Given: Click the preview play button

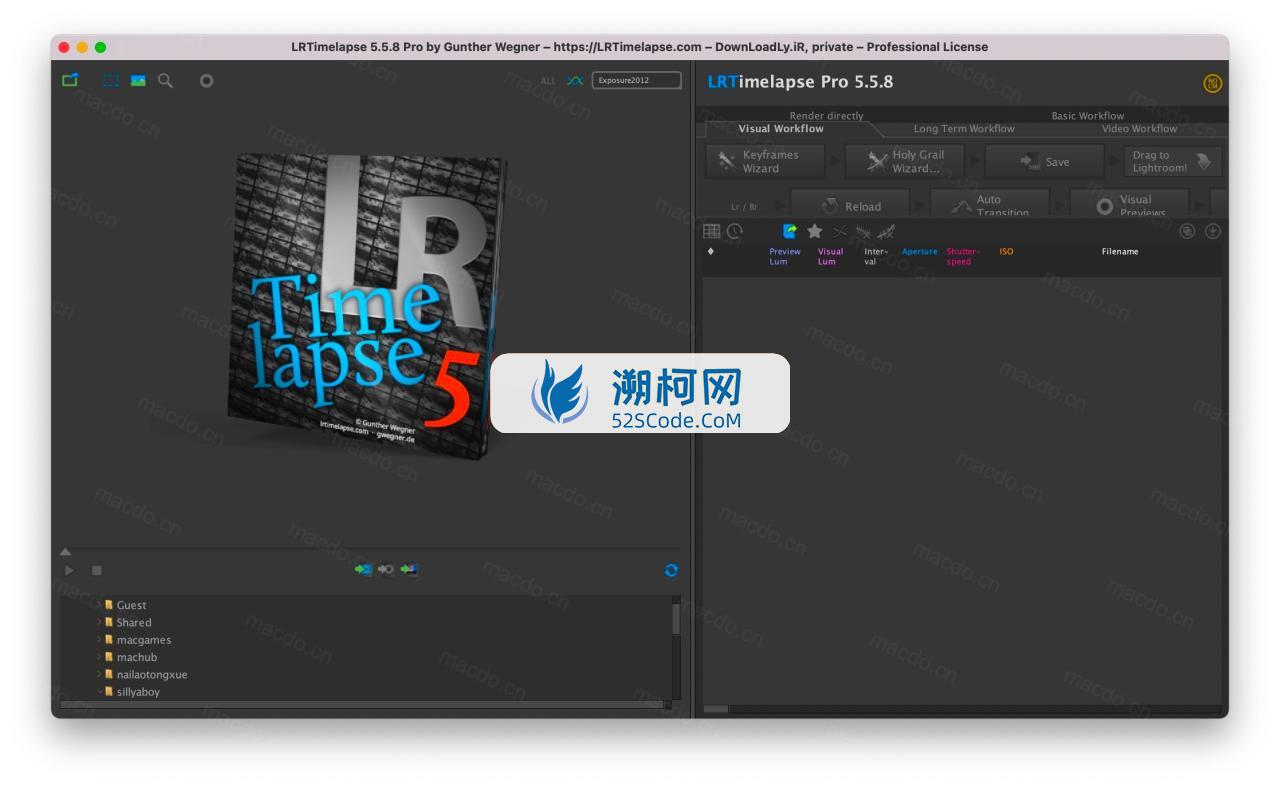Looking at the screenshot, I should (x=69, y=570).
